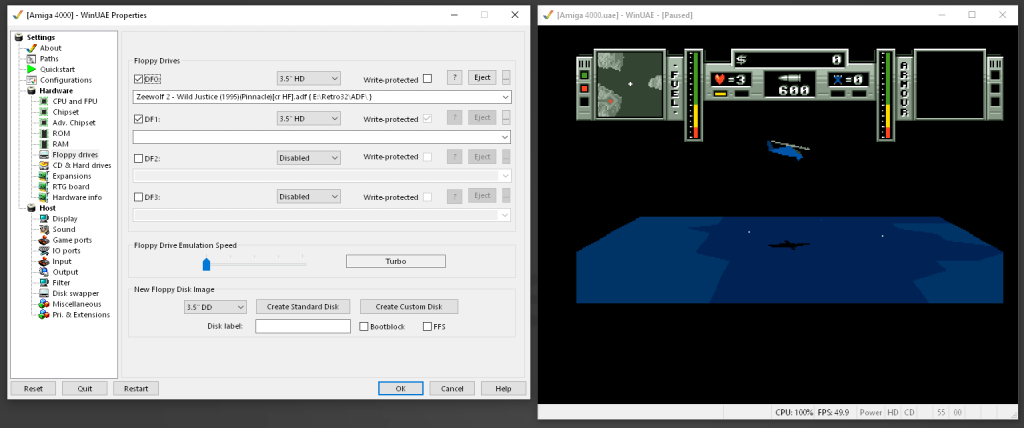Select the ROM settings page
Screen dimensions: 1024x428
61,133
